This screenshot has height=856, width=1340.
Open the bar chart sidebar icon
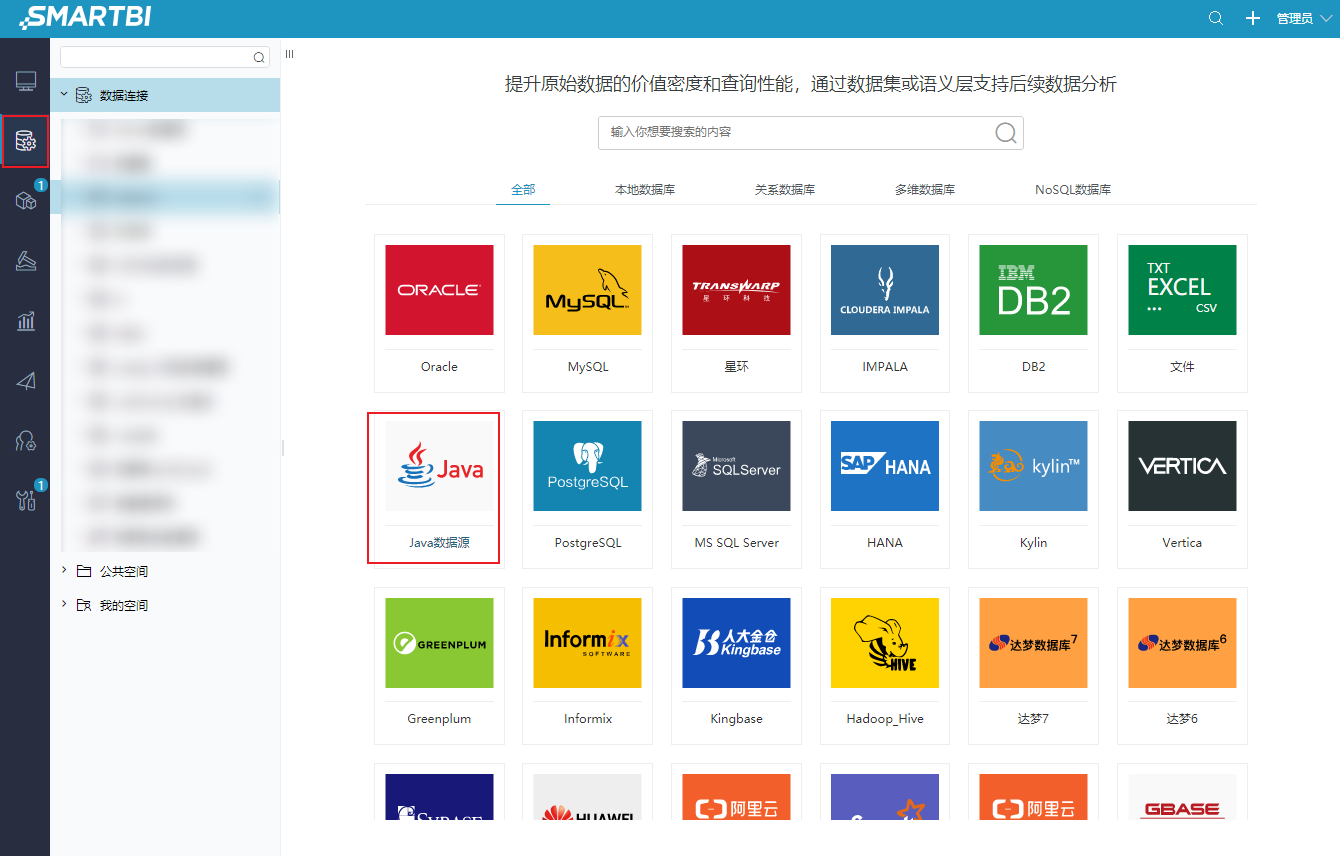pos(26,321)
